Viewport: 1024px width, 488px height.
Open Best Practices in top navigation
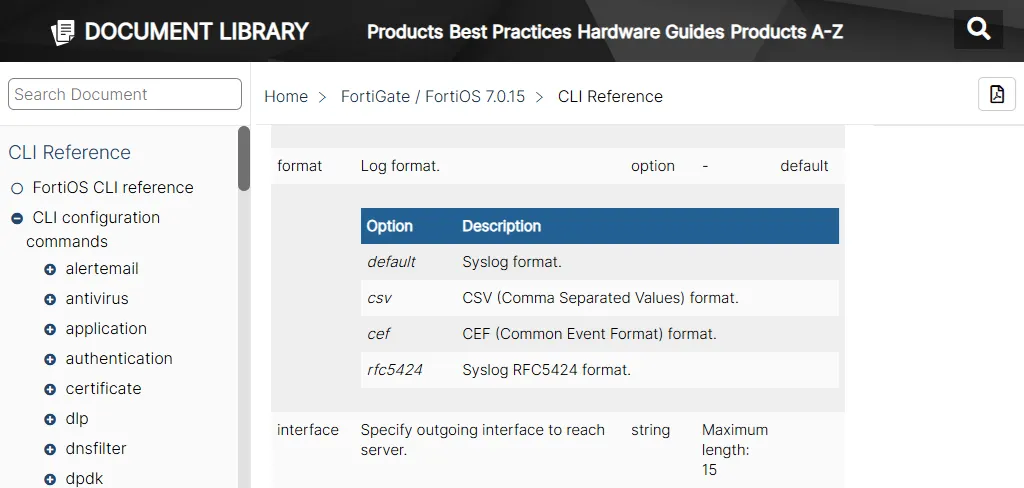[x=511, y=32]
